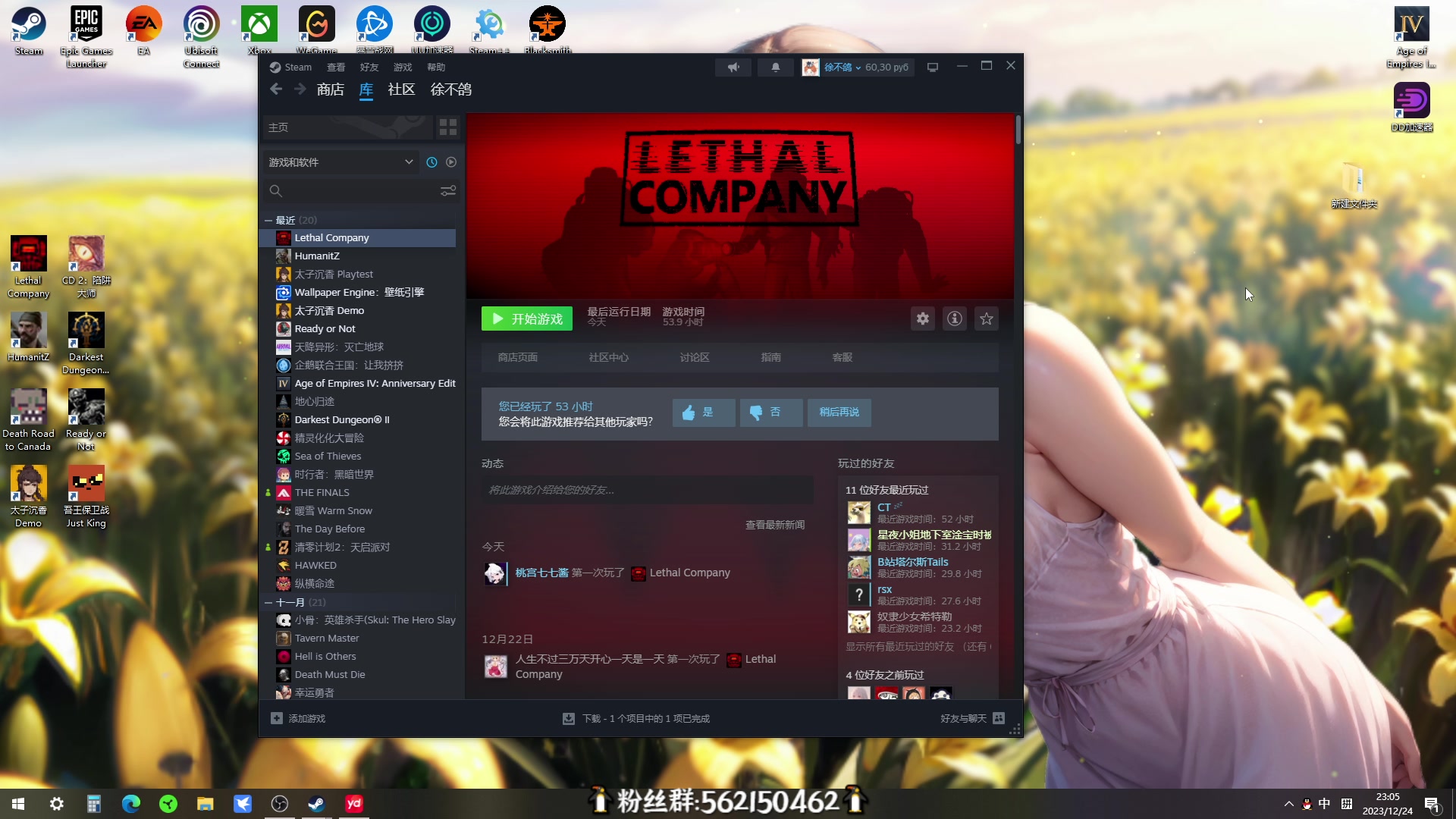
Task: Open Death Road to Canada desktop icon
Action: (x=28, y=419)
